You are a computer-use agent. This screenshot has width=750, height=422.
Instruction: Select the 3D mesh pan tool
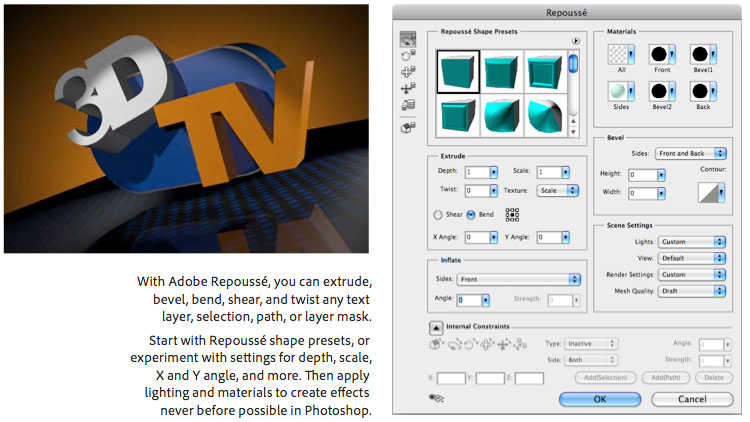pos(408,72)
